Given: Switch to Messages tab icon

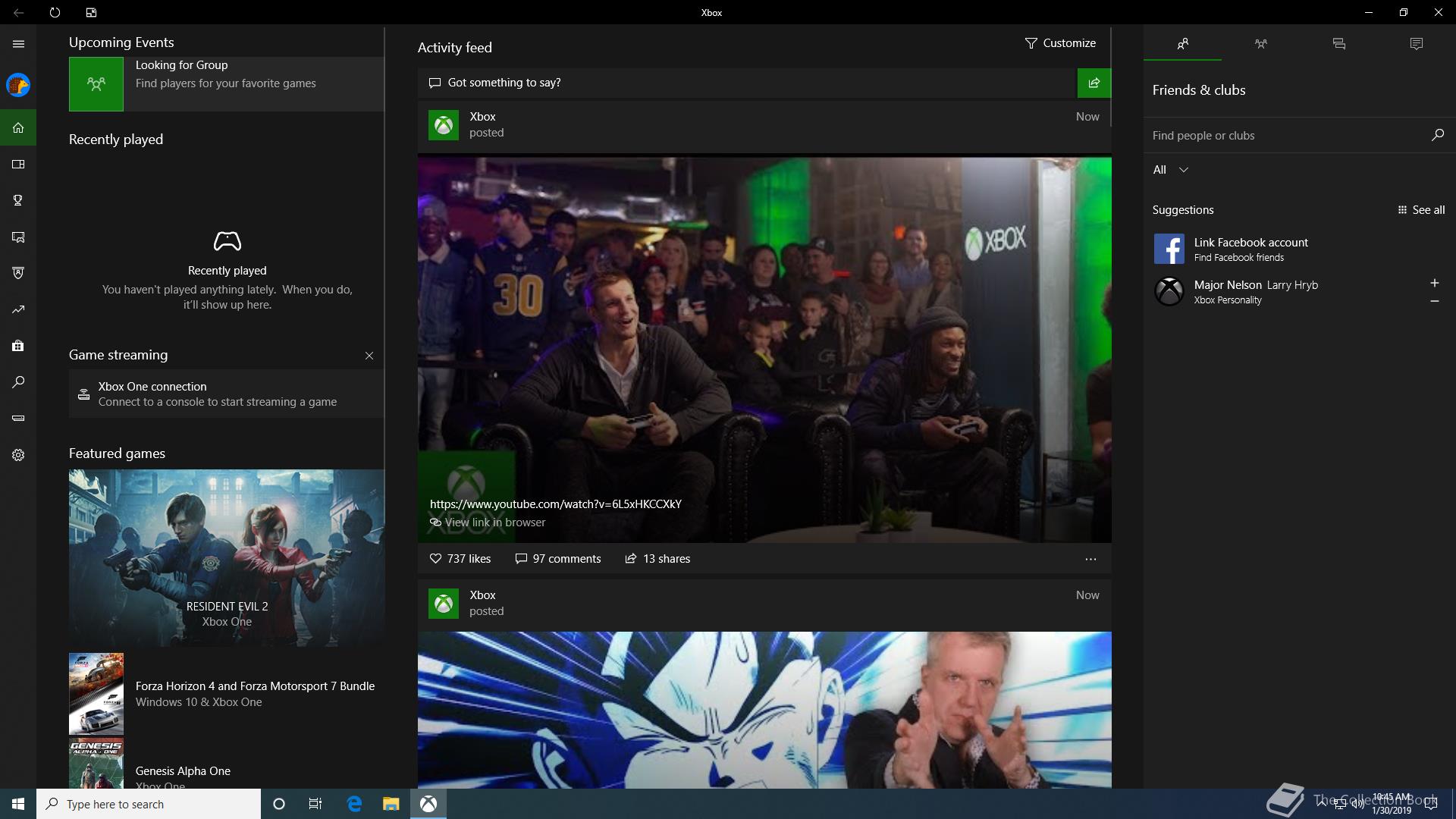Looking at the screenshot, I should [1338, 44].
